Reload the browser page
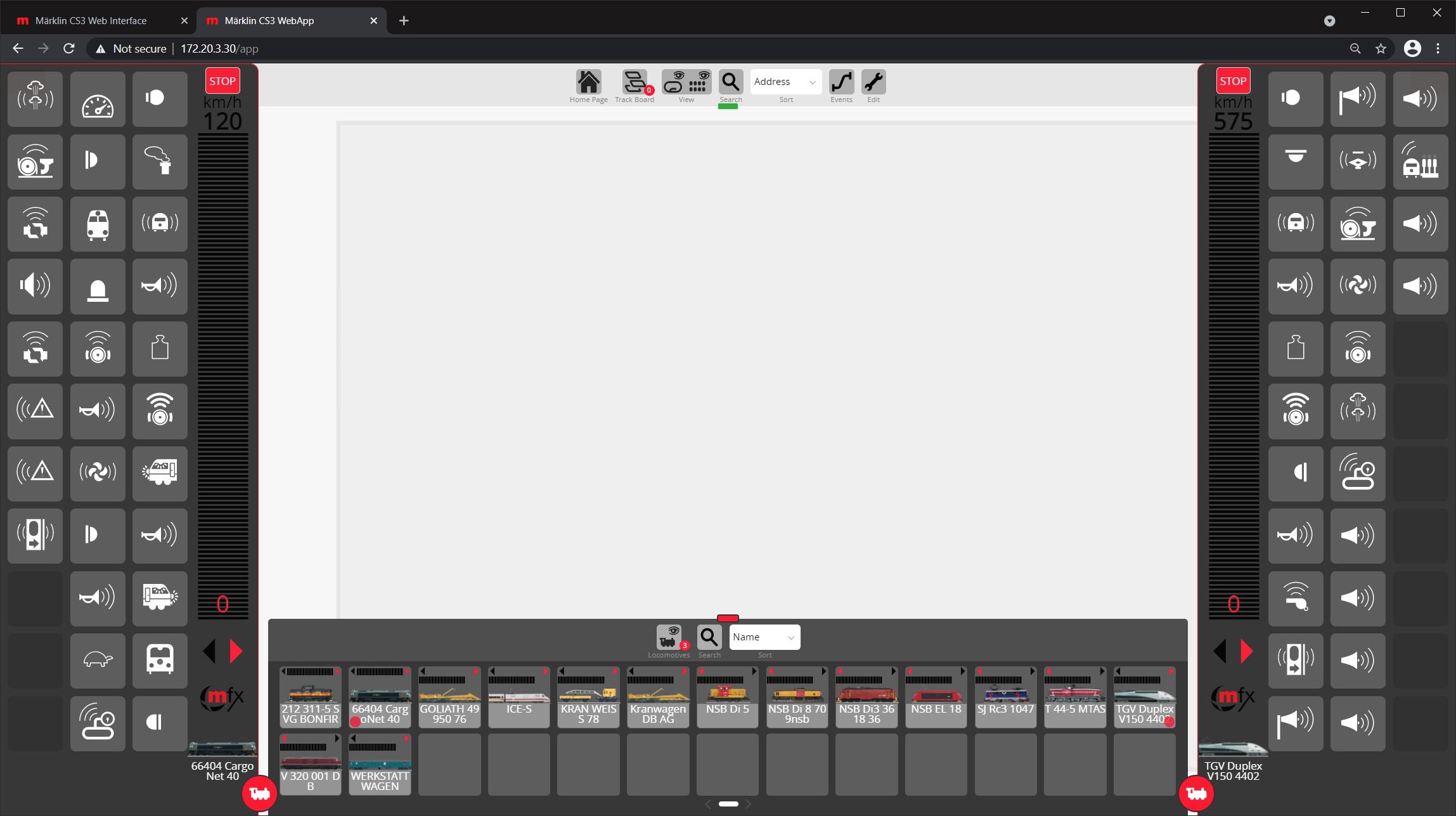 coord(69,48)
